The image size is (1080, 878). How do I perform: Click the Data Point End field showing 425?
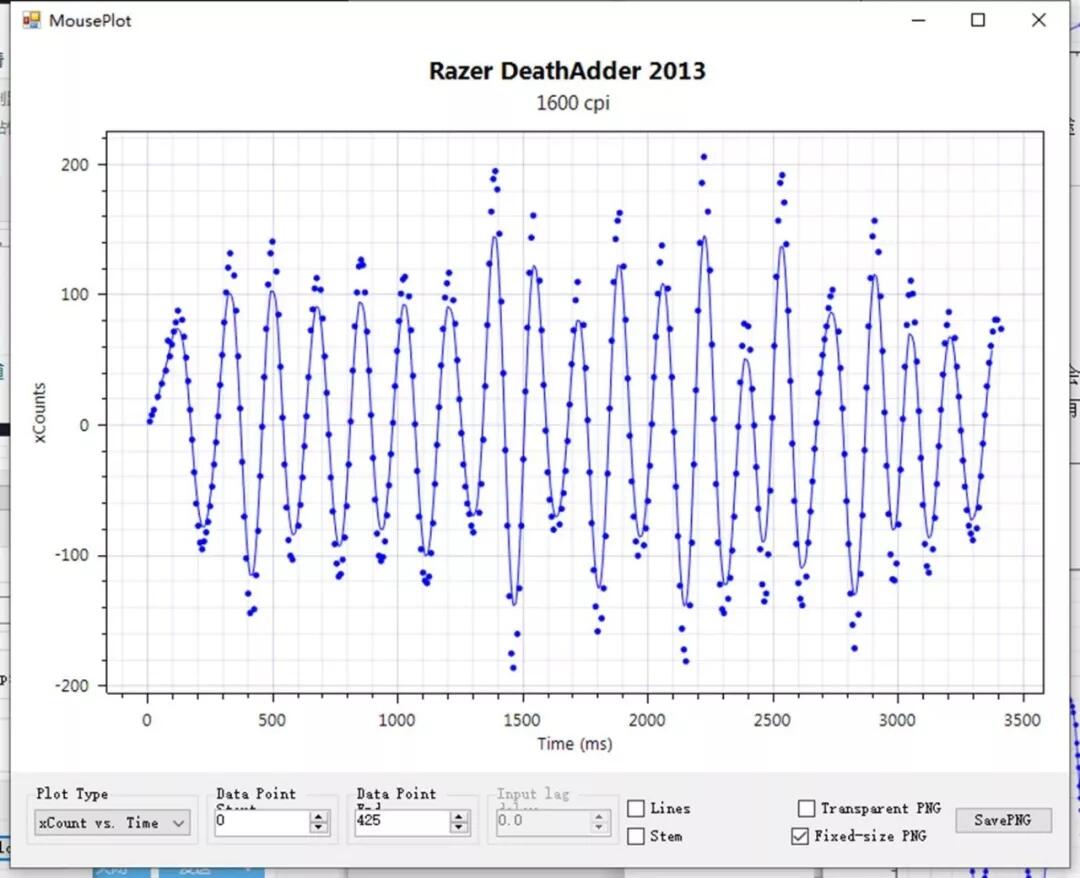point(403,821)
